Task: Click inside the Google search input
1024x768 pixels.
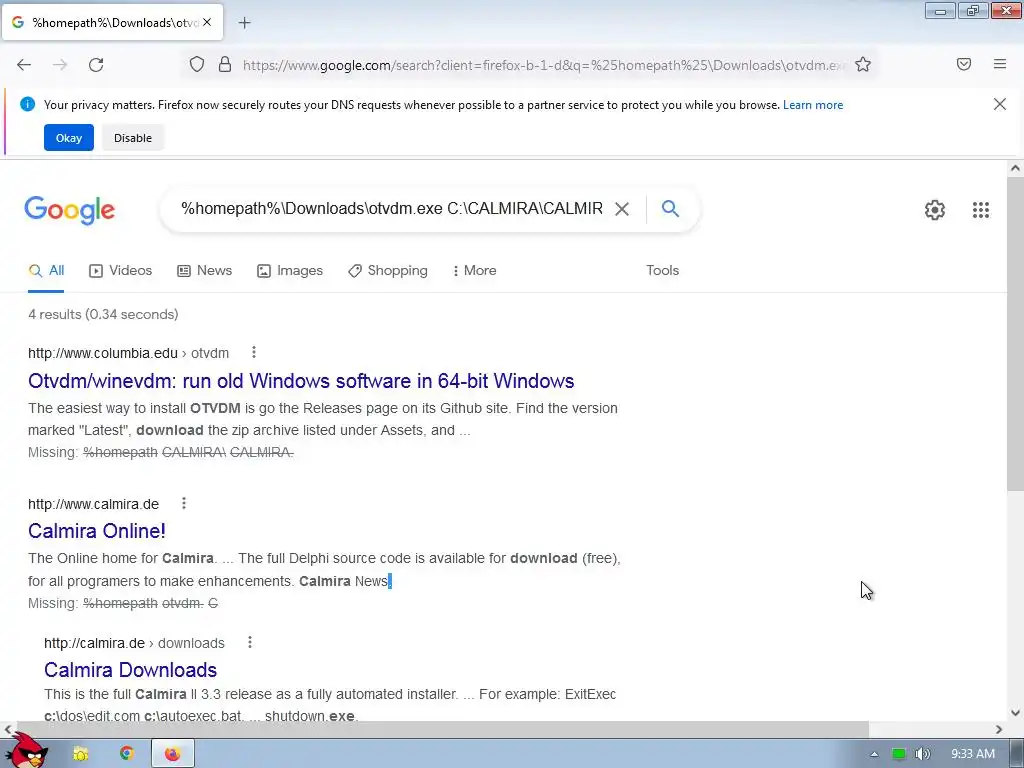Action: point(392,209)
